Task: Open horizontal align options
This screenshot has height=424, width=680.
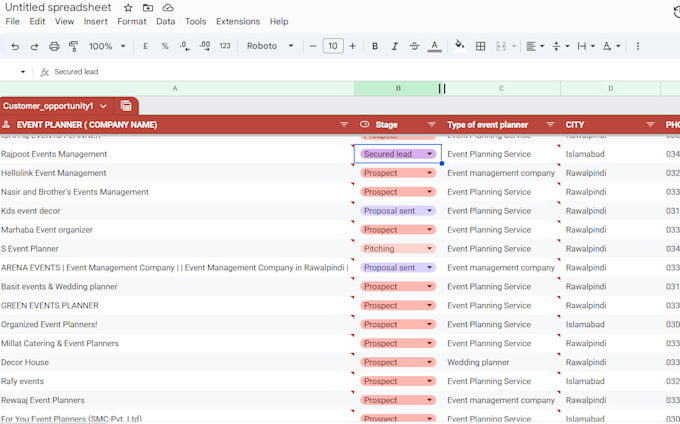Action: point(535,46)
